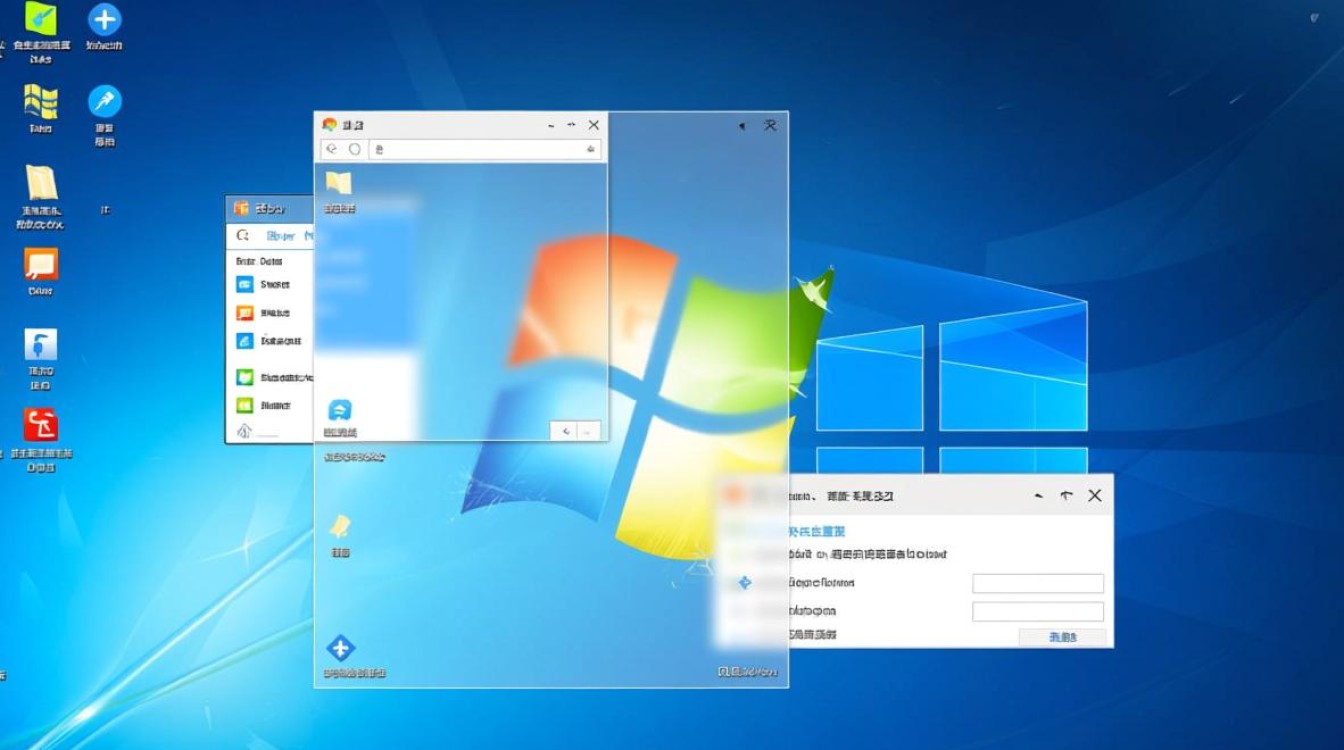Screen dimensions: 1344x750
Task: Click the circular refresh button beside address bar
Action: pyautogui.click(x=354, y=149)
